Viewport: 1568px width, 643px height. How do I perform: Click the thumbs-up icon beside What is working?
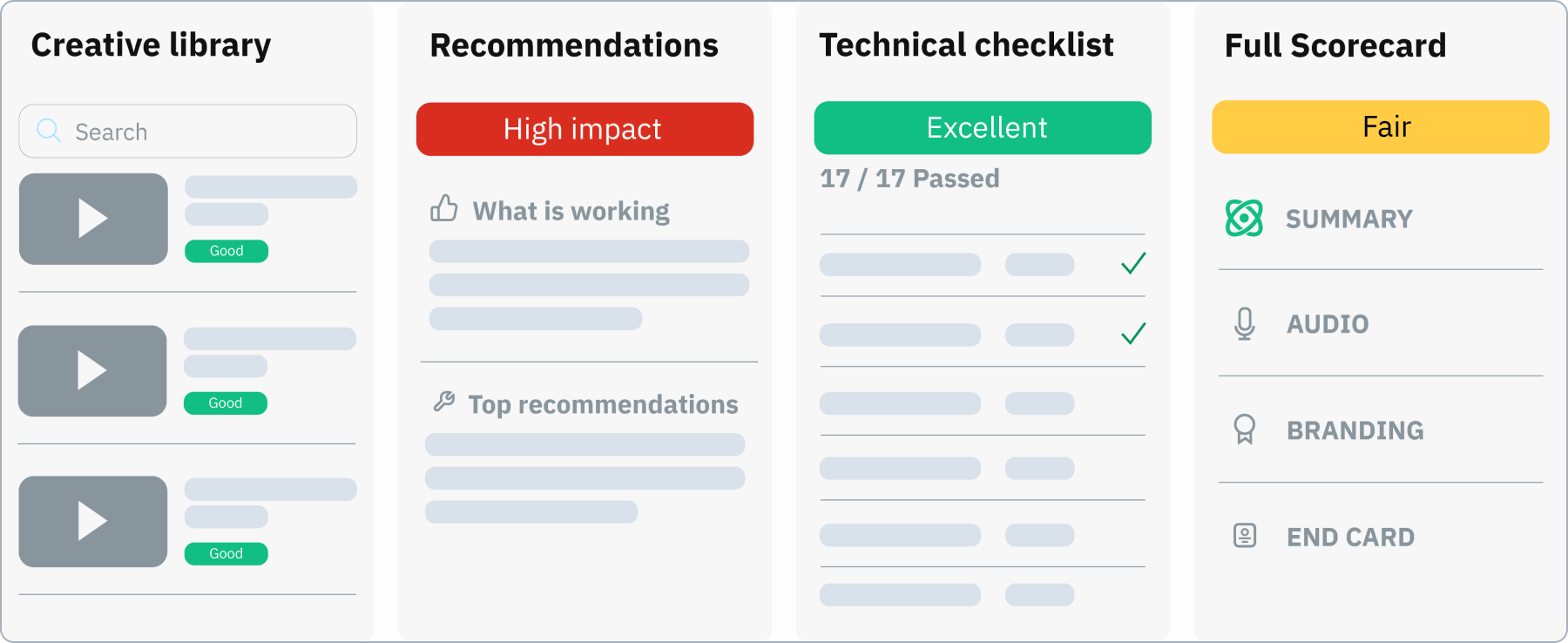[444, 208]
